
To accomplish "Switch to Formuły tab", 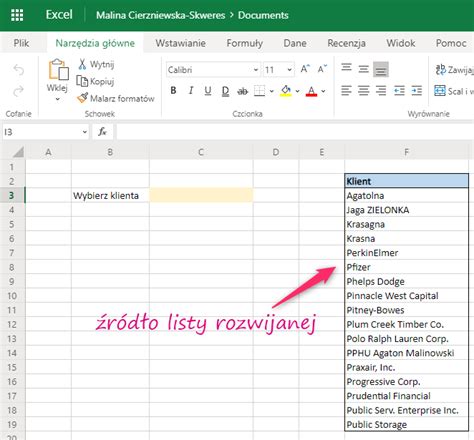I will [245, 43].
